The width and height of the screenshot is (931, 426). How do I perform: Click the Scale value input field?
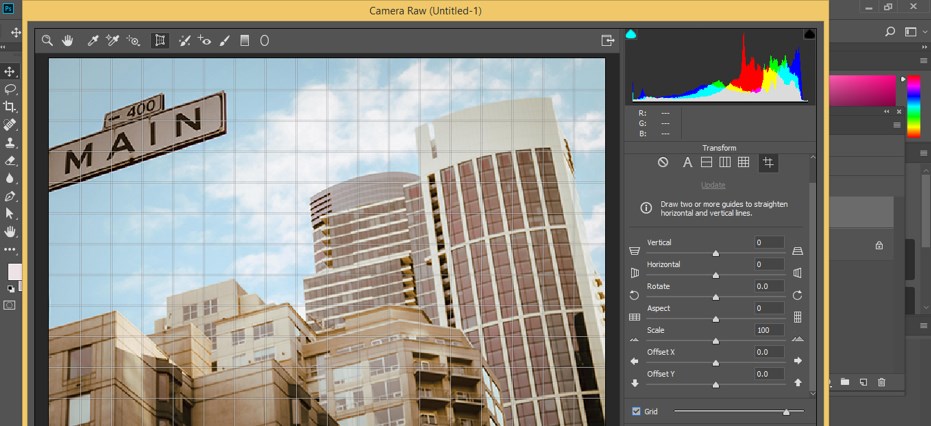769,330
